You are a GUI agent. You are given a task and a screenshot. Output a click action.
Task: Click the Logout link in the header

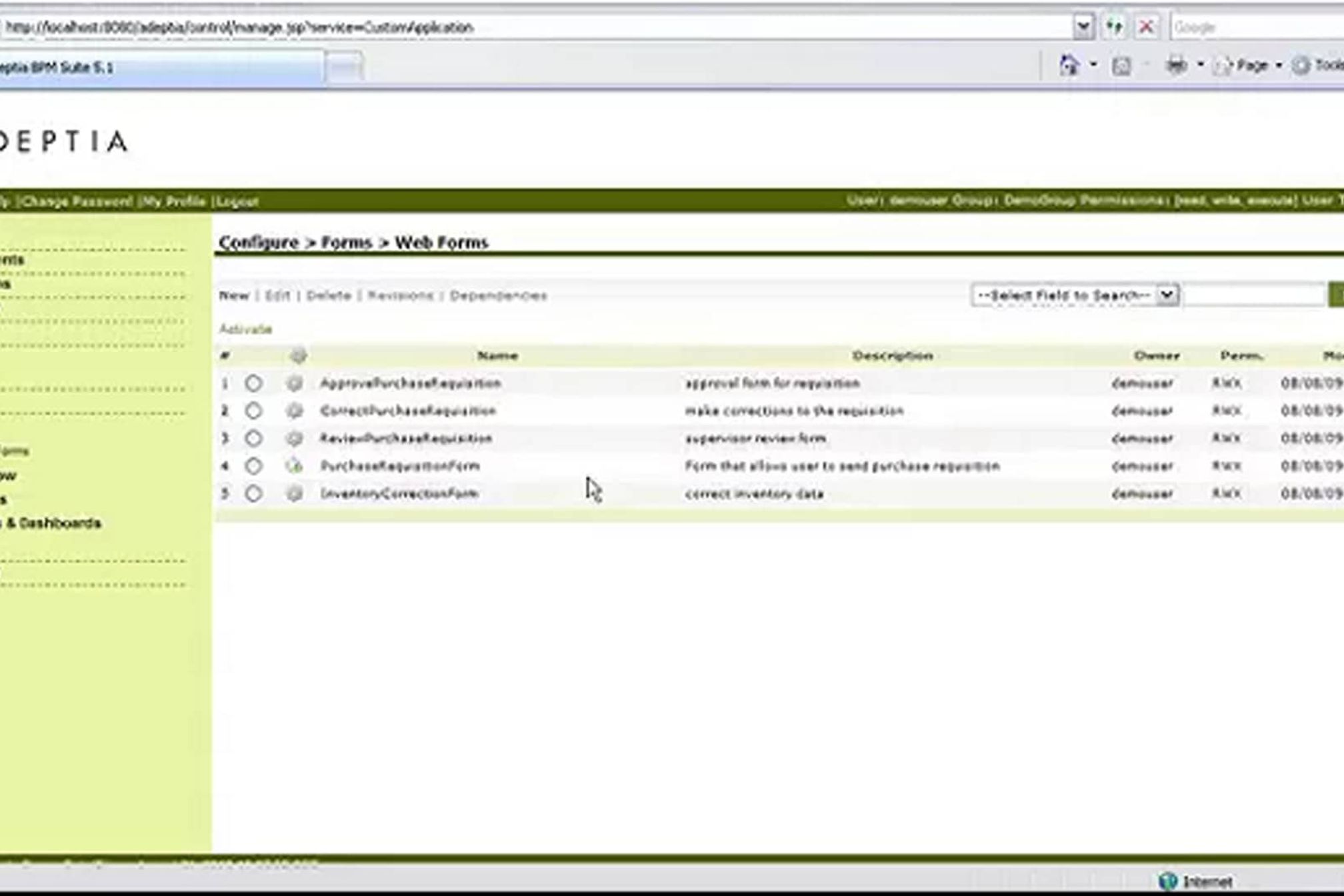(x=237, y=201)
